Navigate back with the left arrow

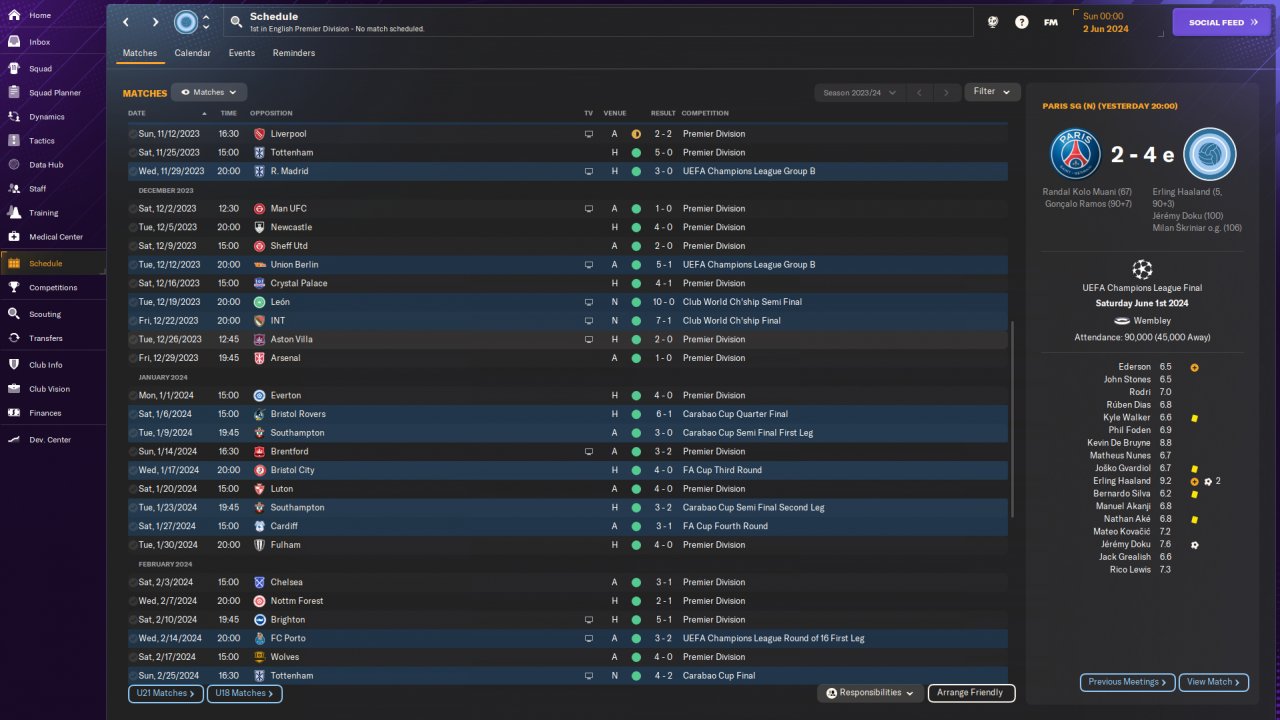pos(126,22)
